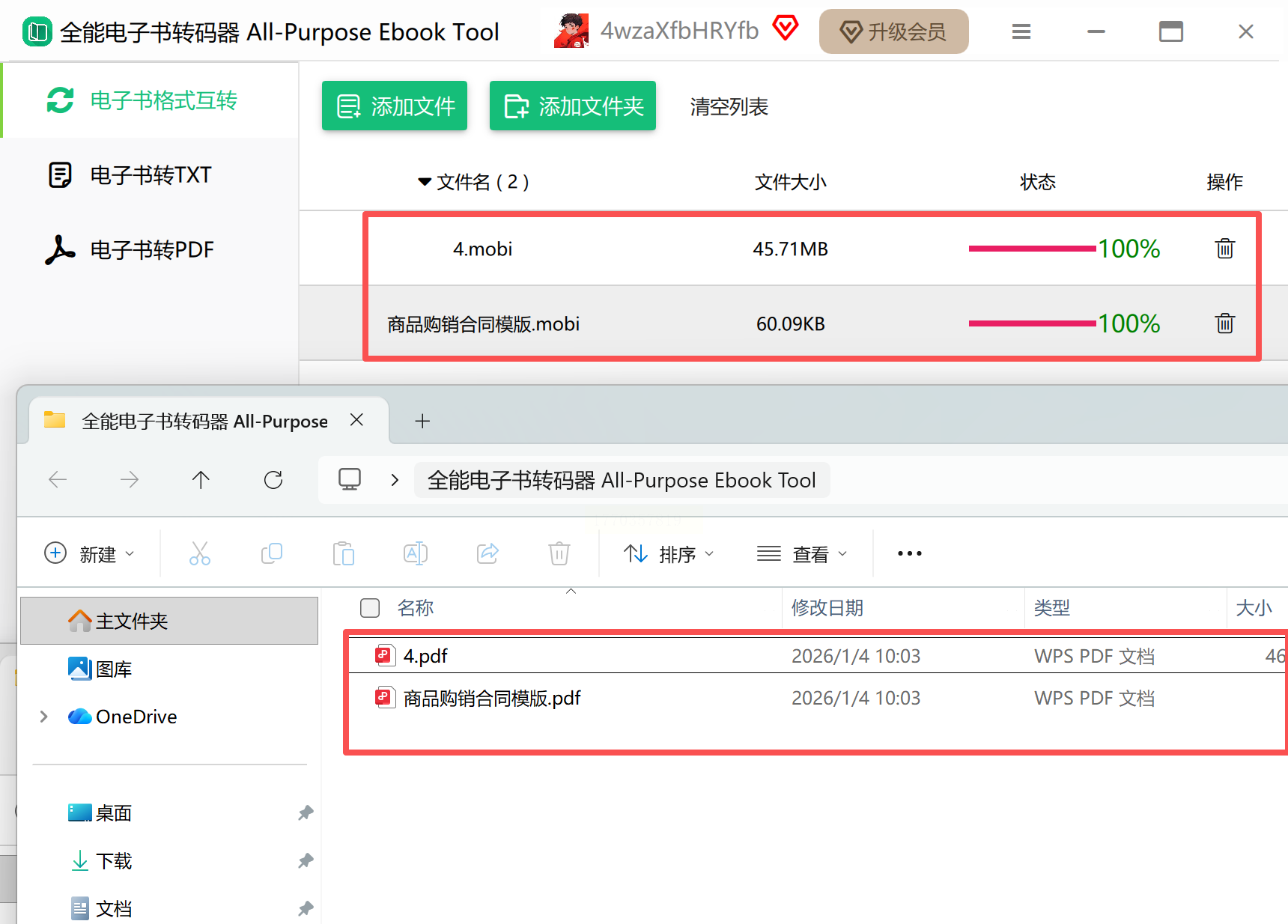The width and height of the screenshot is (1288, 924).
Task: Delete 商品购销合同模版.mobi with its trash icon
Action: 1225,323
